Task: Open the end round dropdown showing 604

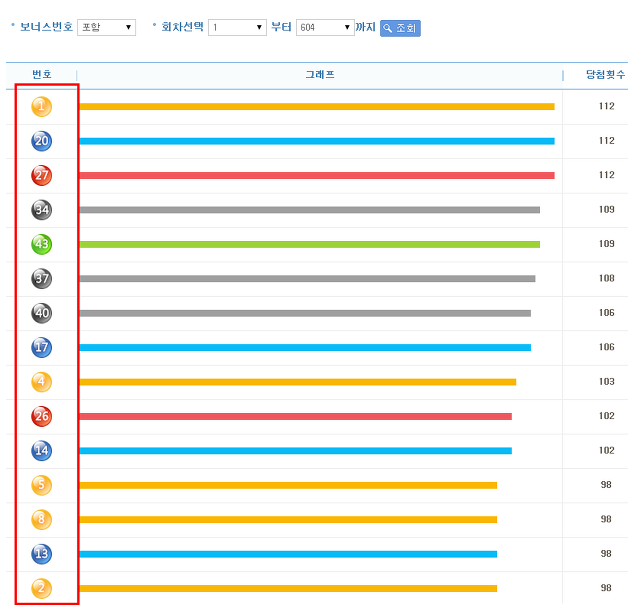Action: coord(325,27)
